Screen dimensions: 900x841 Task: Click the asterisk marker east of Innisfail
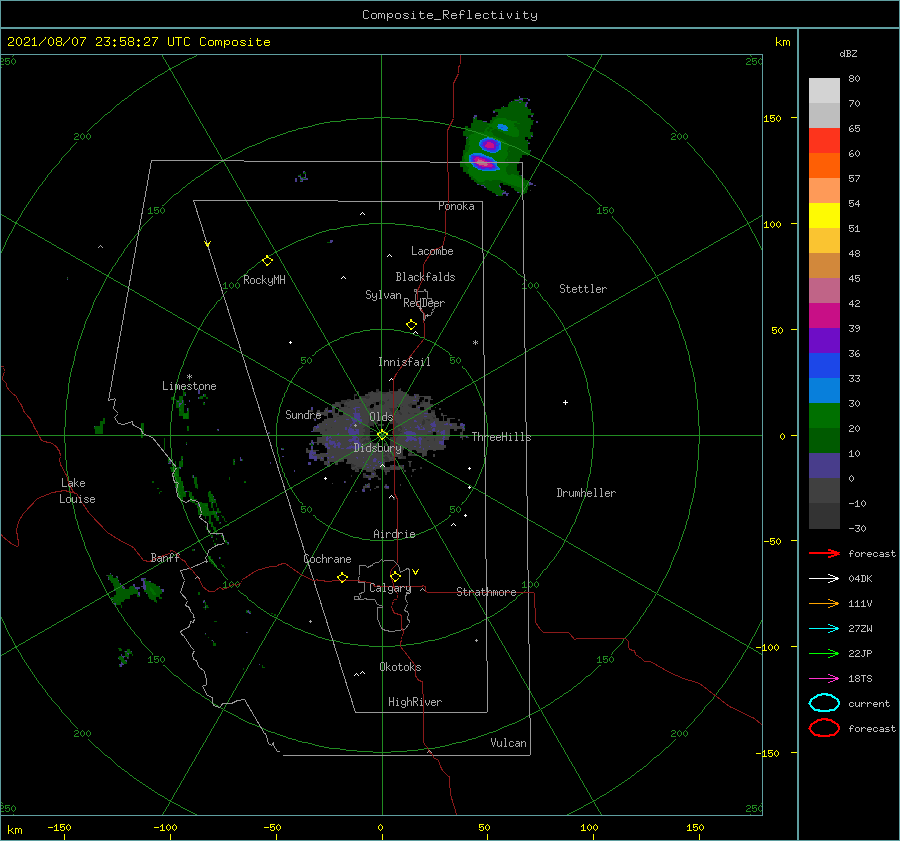tap(475, 343)
